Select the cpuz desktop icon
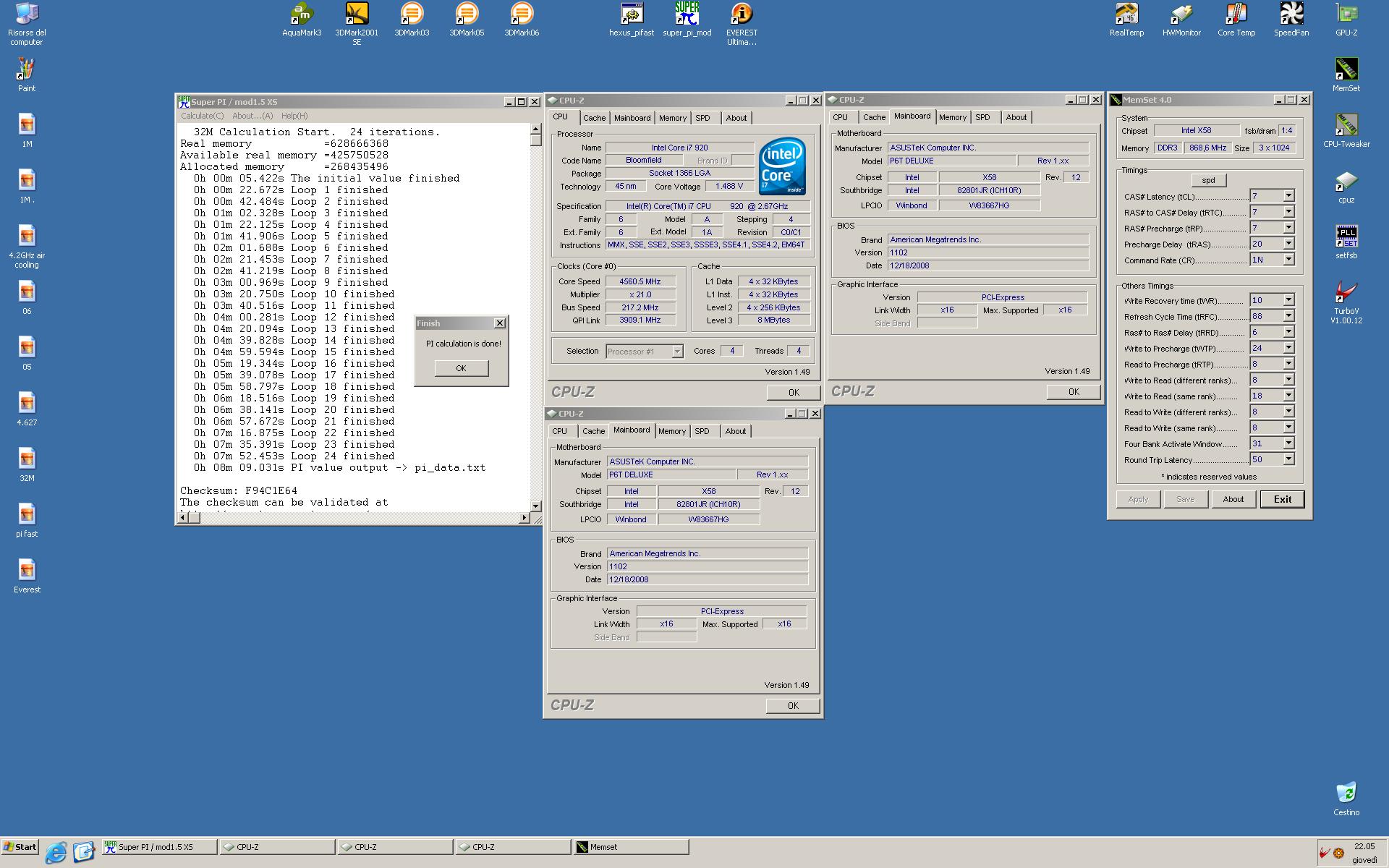The height and width of the screenshot is (868, 1389). coord(1346,186)
